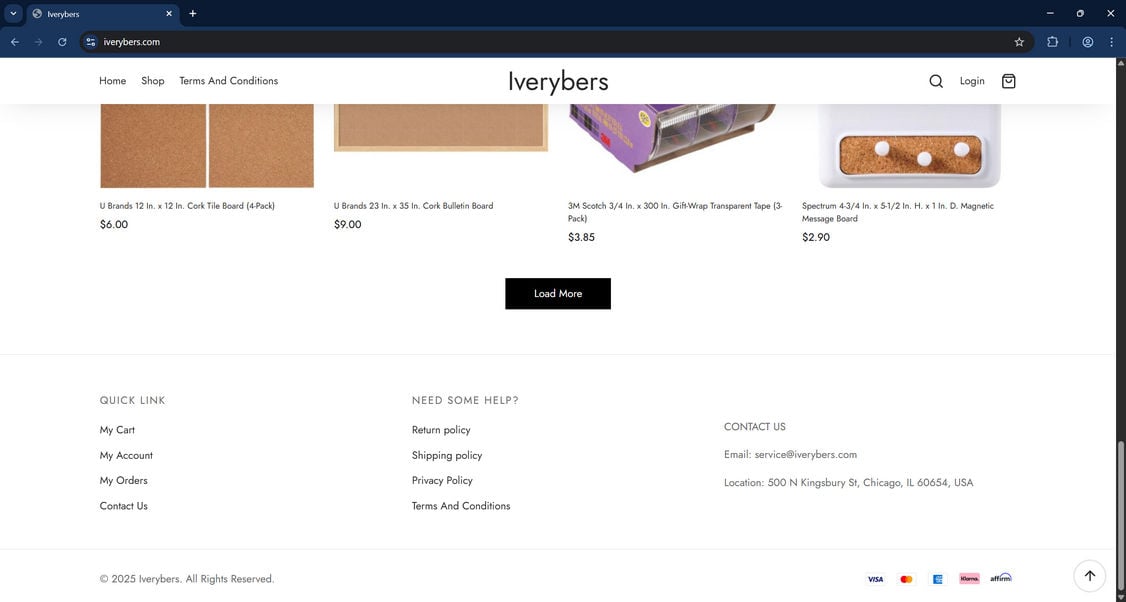Expand the tab search dropdown arrow

(13, 14)
